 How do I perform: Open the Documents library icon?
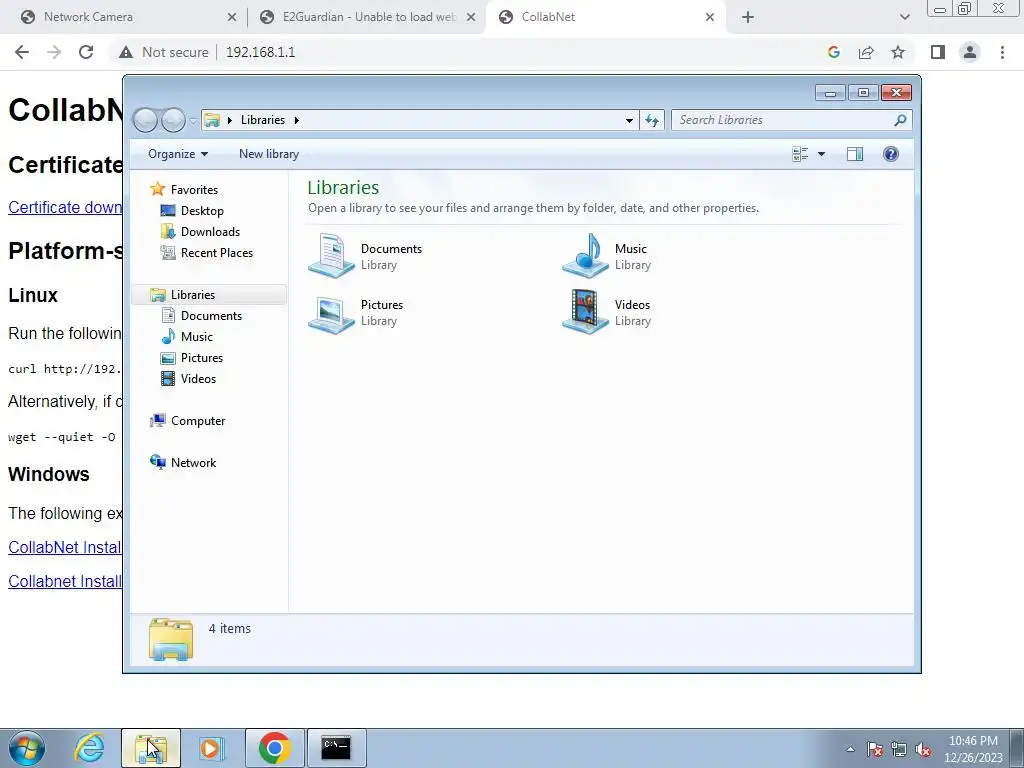(x=332, y=255)
